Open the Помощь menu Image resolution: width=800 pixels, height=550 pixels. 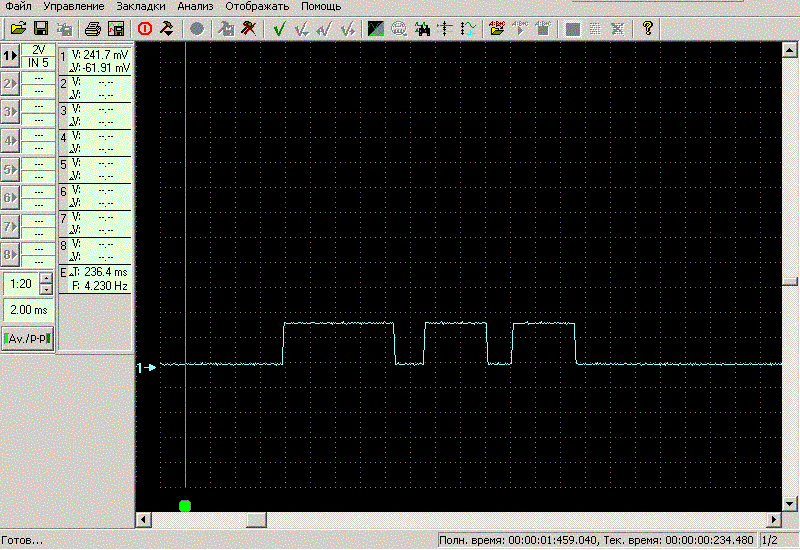click(x=321, y=6)
